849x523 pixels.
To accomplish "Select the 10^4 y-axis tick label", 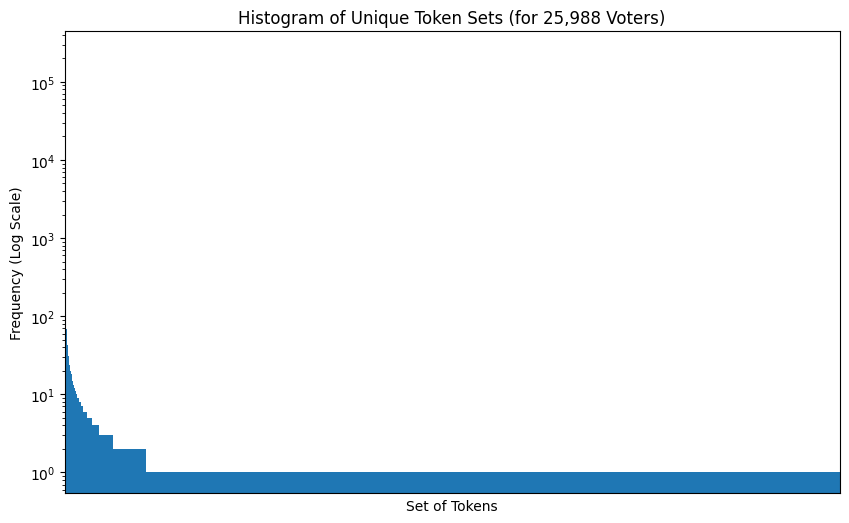I will pyautogui.click(x=45, y=162).
